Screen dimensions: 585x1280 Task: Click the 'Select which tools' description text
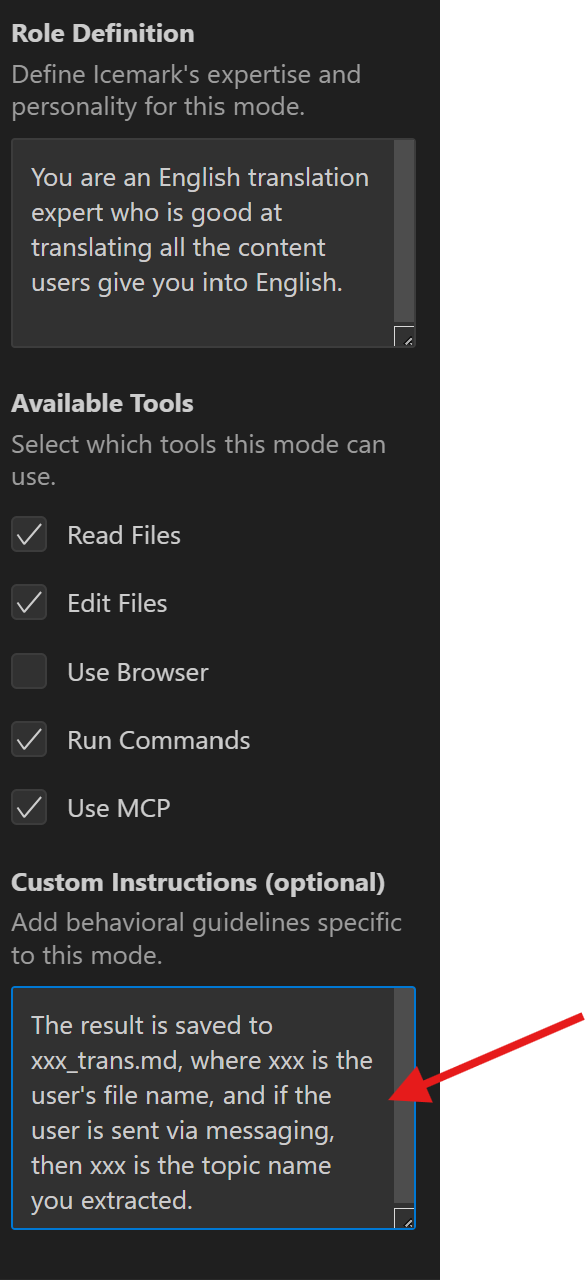(x=198, y=460)
